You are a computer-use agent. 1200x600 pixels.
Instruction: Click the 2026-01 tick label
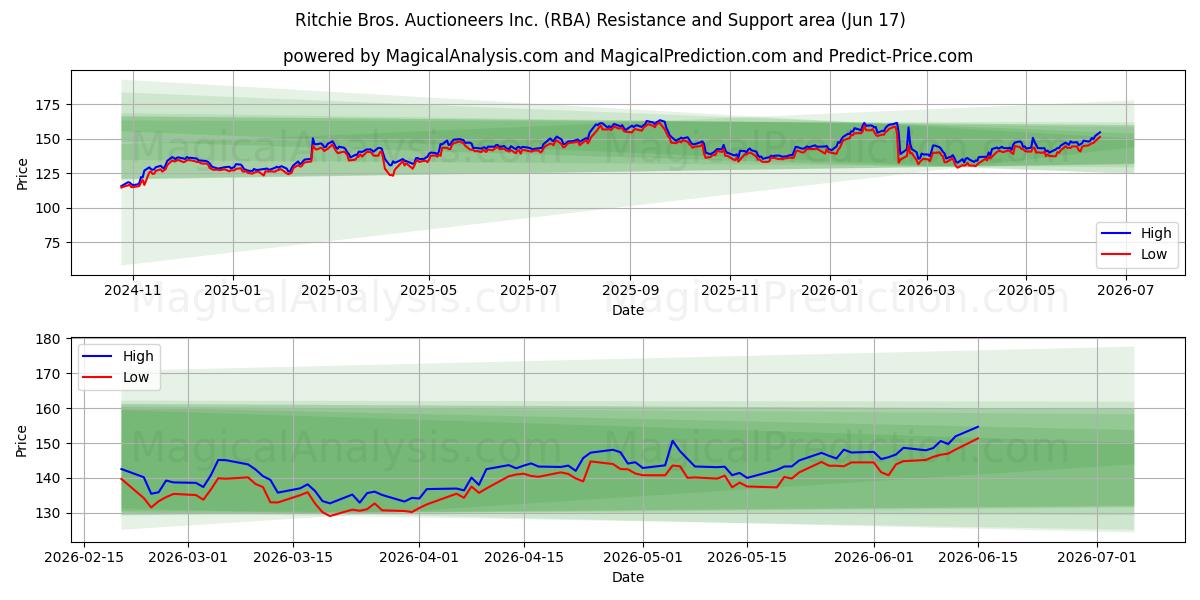(830, 290)
